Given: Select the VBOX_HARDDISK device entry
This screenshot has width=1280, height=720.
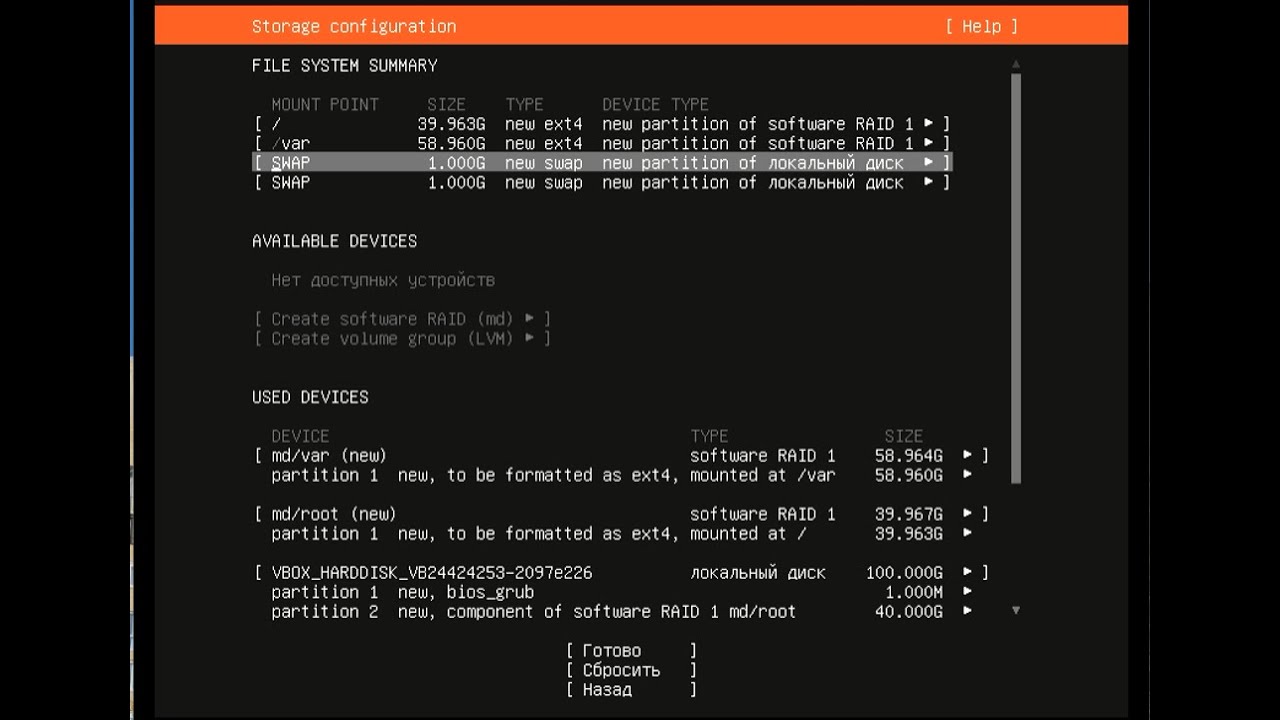Looking at the screenshot, I should pyautogui.click(x=432, y=573).
